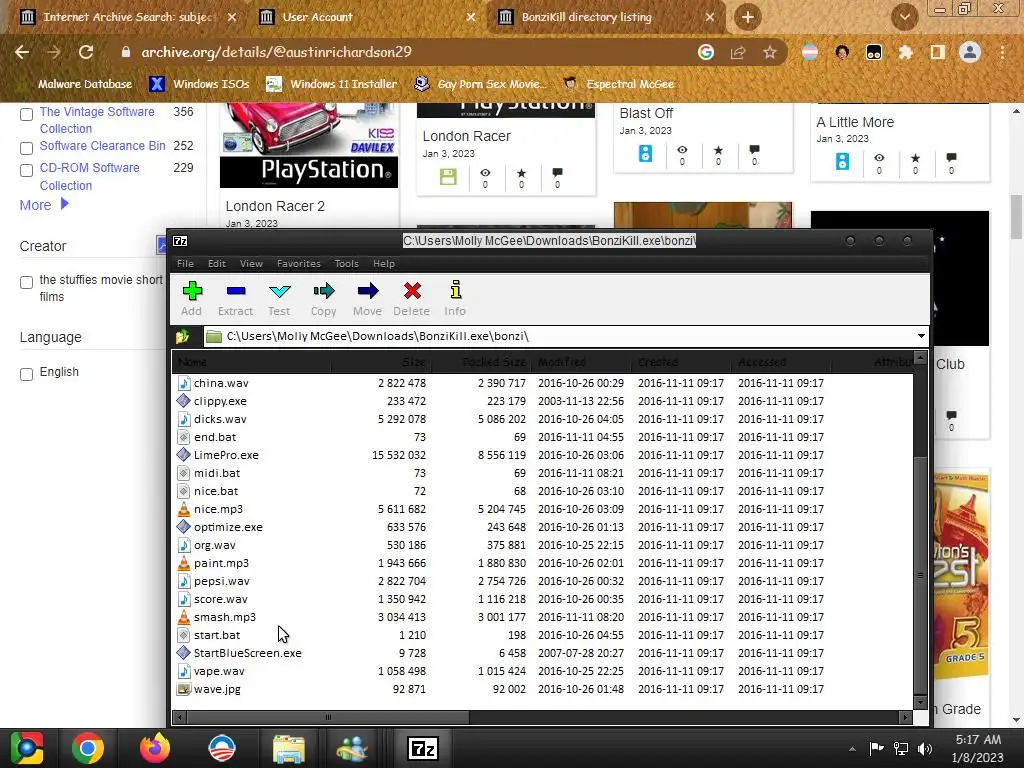Image resolution: width=1024 pixels, height=768 pixels.
Task: Open the 7-Zip Edit menu
Action: tap(217, 264)
